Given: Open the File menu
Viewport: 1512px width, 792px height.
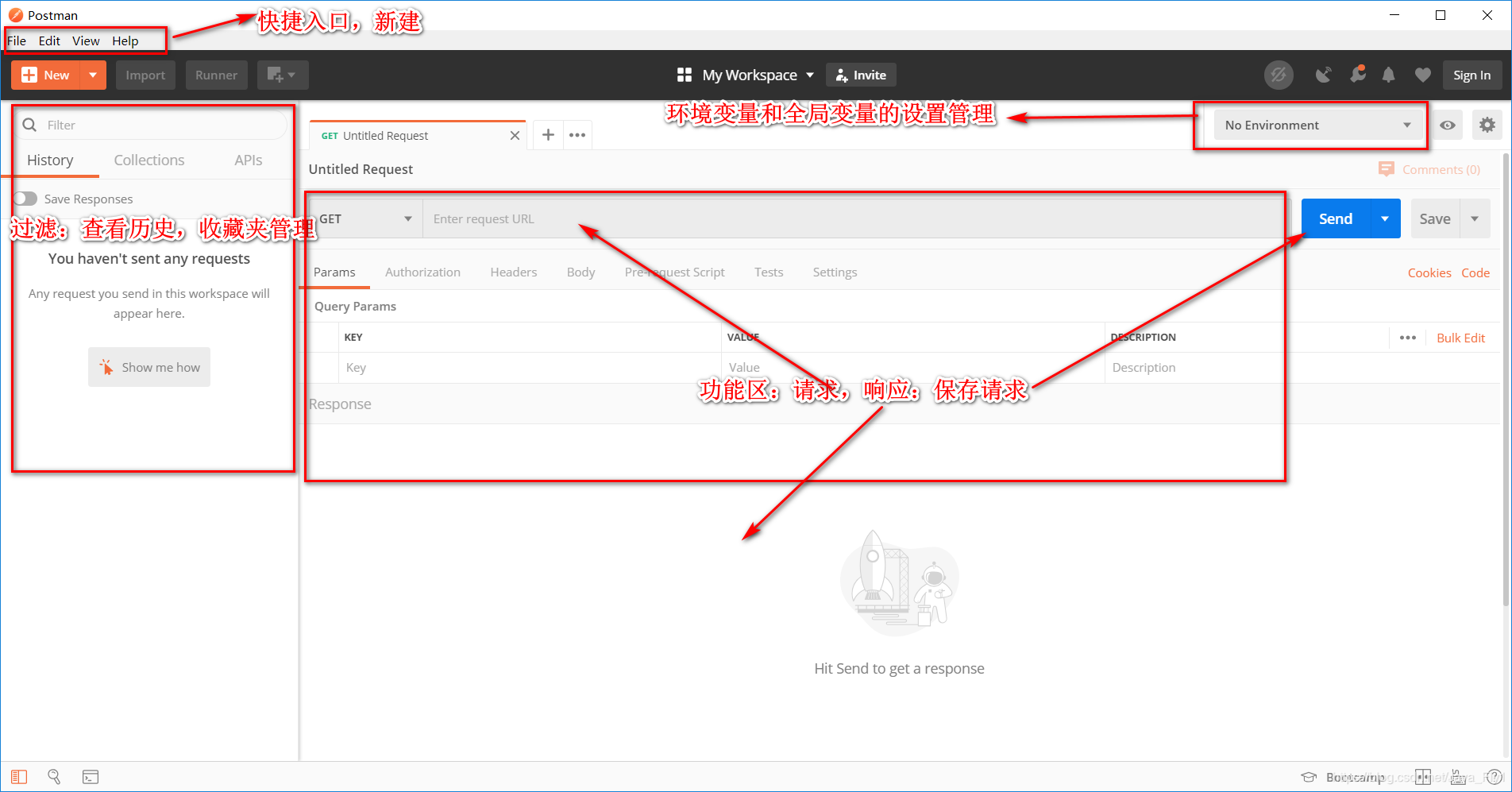Looking at the screenshot, I should 17,41.
